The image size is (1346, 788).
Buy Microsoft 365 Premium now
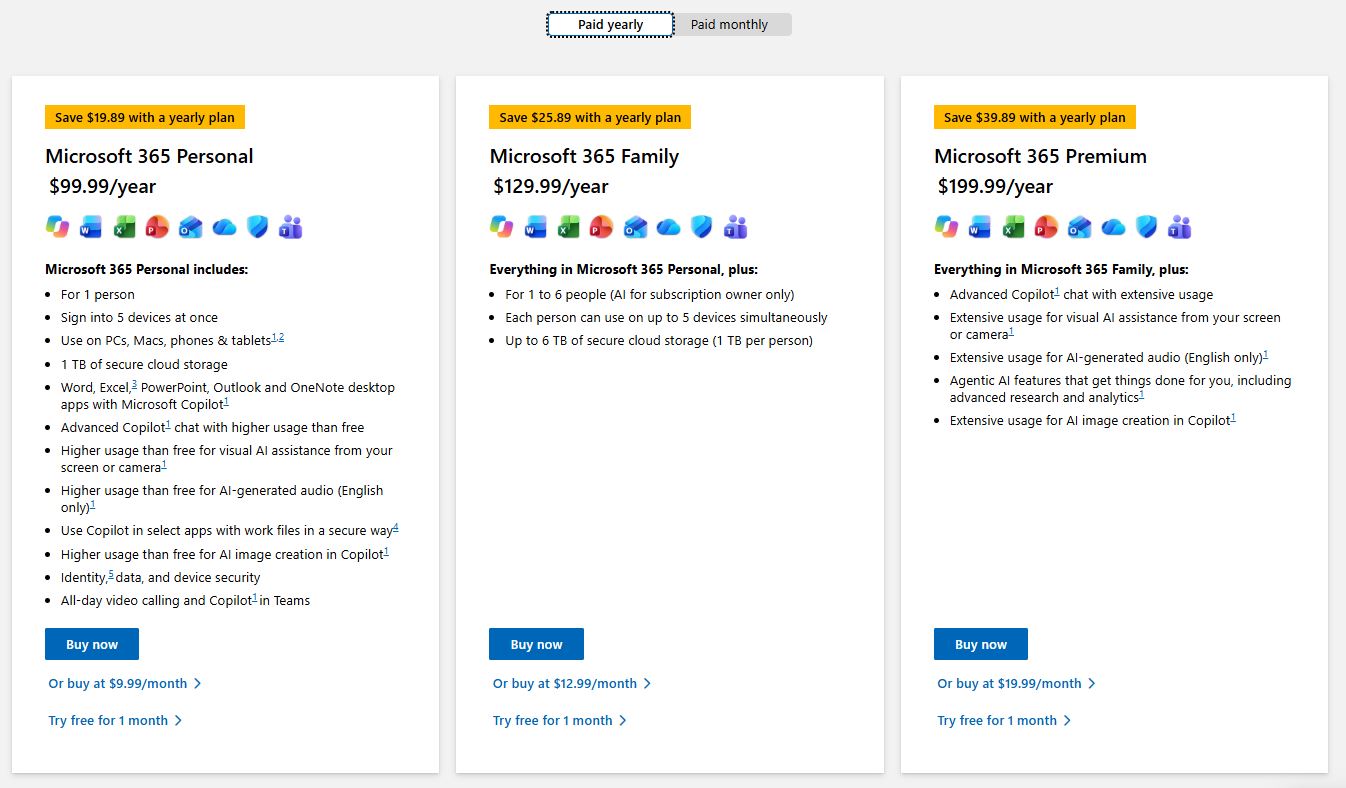click(x=981, y=644)
